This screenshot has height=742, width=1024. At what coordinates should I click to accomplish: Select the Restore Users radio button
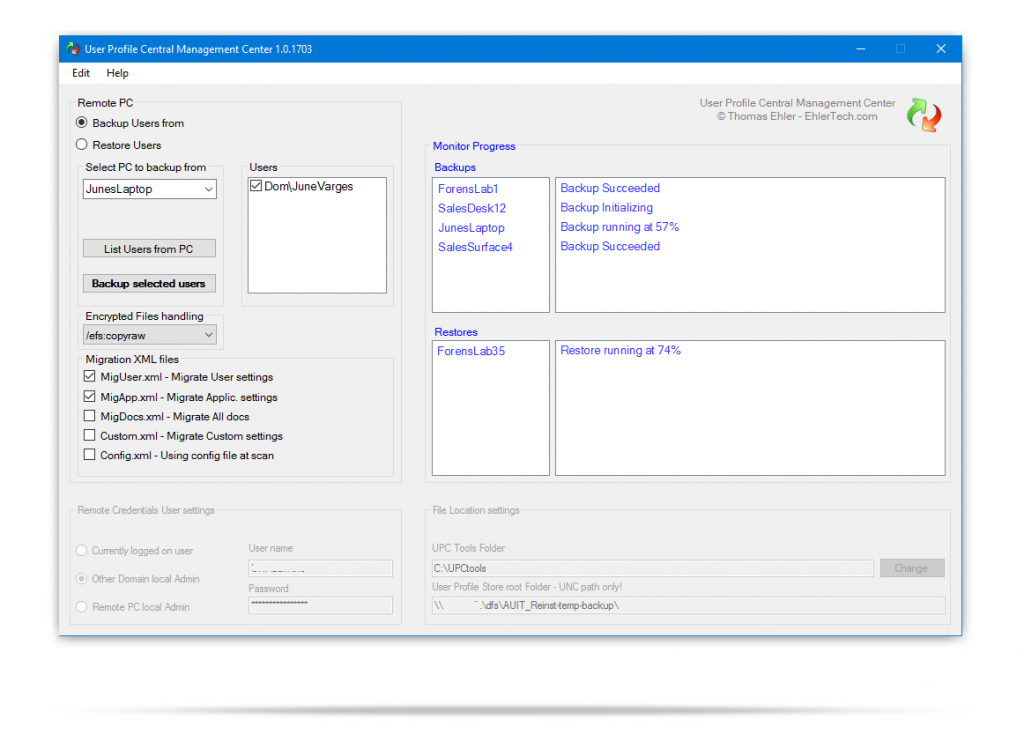[x=83, y=145]
